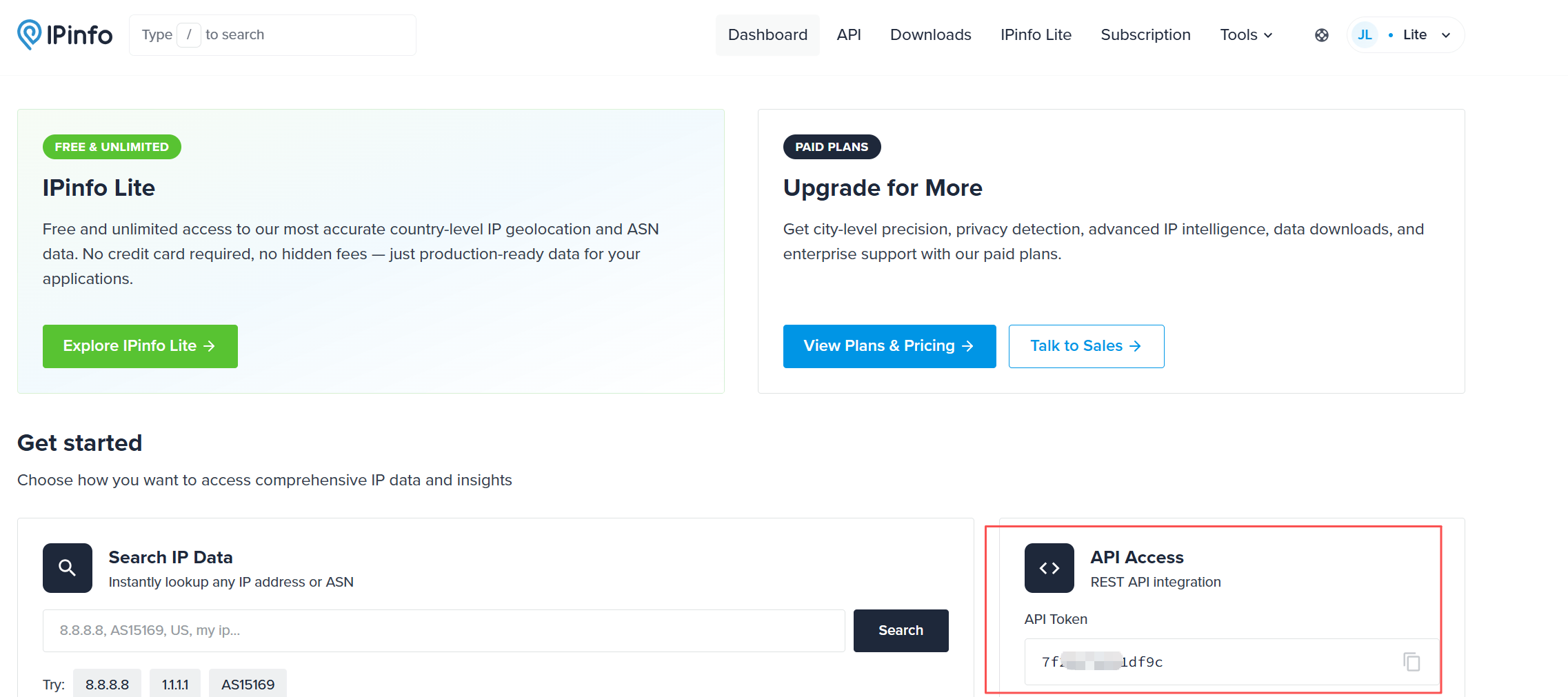1568x697 pixels.
Task: Open IPinfo Lite nav item
Action: pos(1036,34)
